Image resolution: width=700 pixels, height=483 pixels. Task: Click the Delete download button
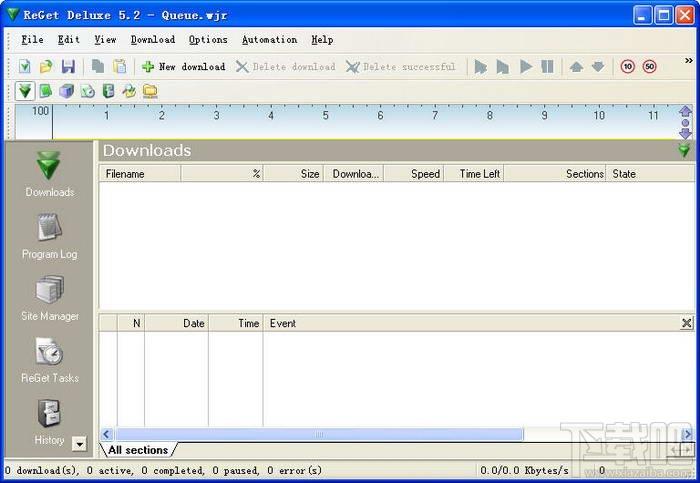[286, 67]
